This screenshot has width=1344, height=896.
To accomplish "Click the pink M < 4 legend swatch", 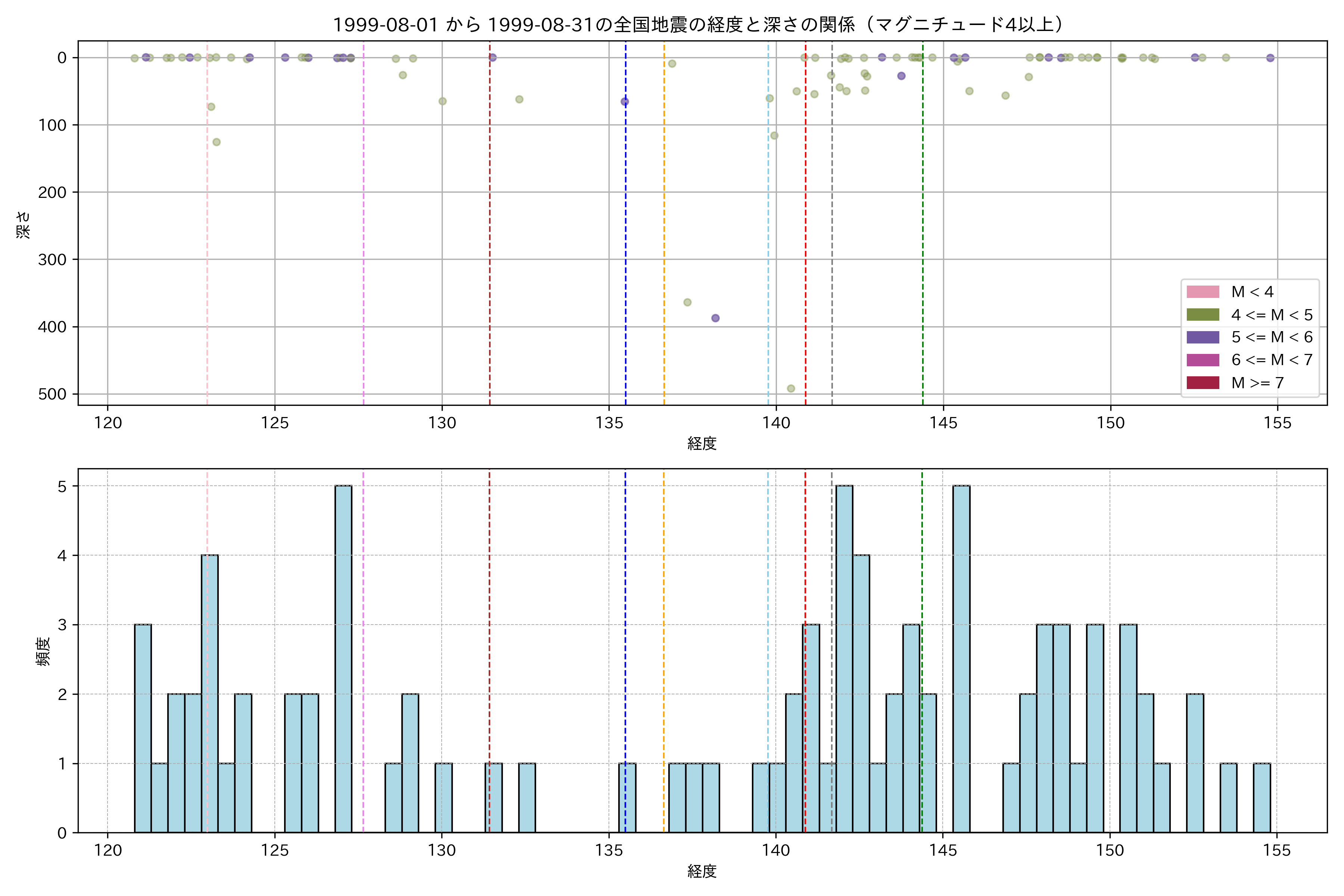I will click(x=1202, y=292).
